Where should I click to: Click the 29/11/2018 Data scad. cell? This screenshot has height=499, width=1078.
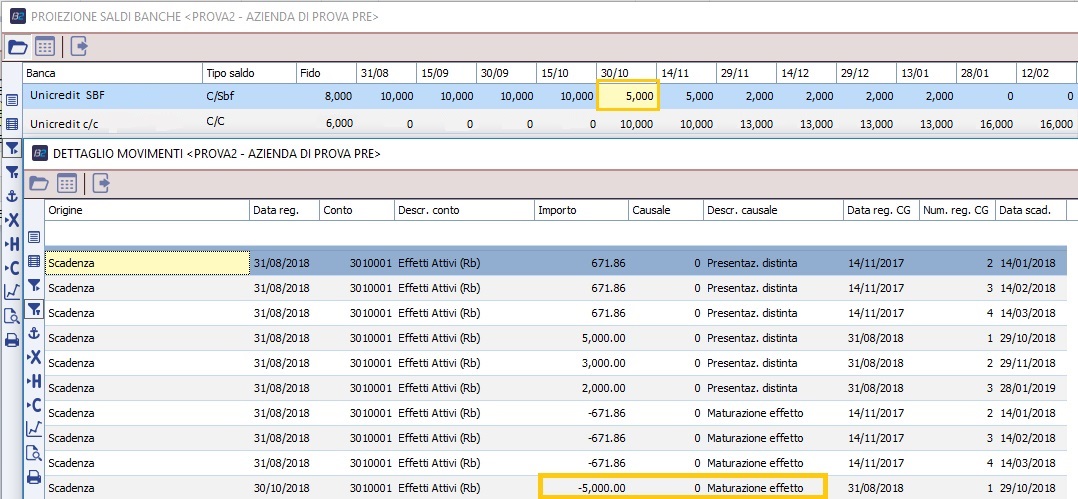coord(1031,363)
